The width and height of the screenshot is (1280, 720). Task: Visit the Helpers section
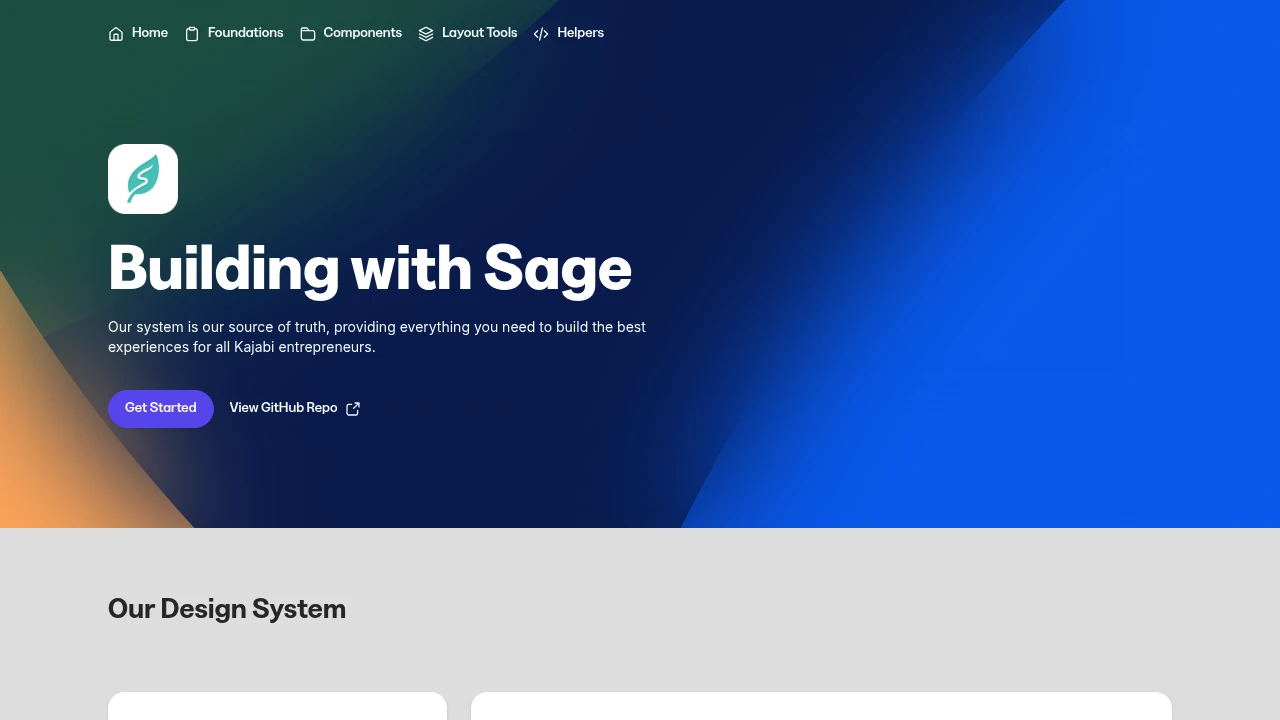tap(580, 33)
